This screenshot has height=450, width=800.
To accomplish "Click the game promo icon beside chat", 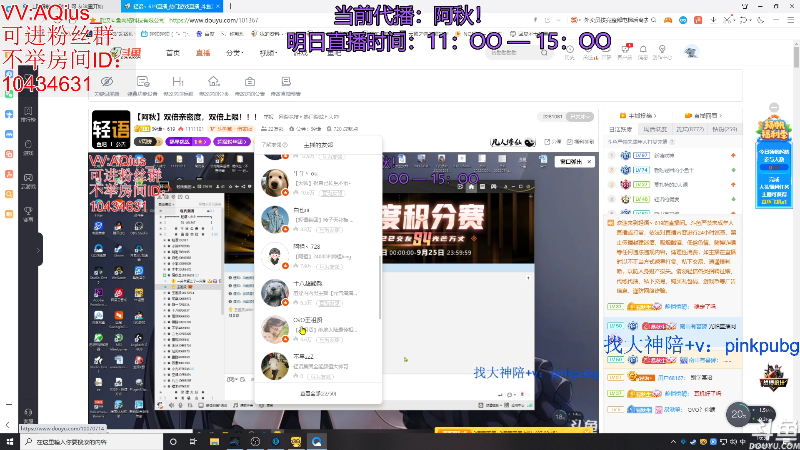I will point(773,378).
